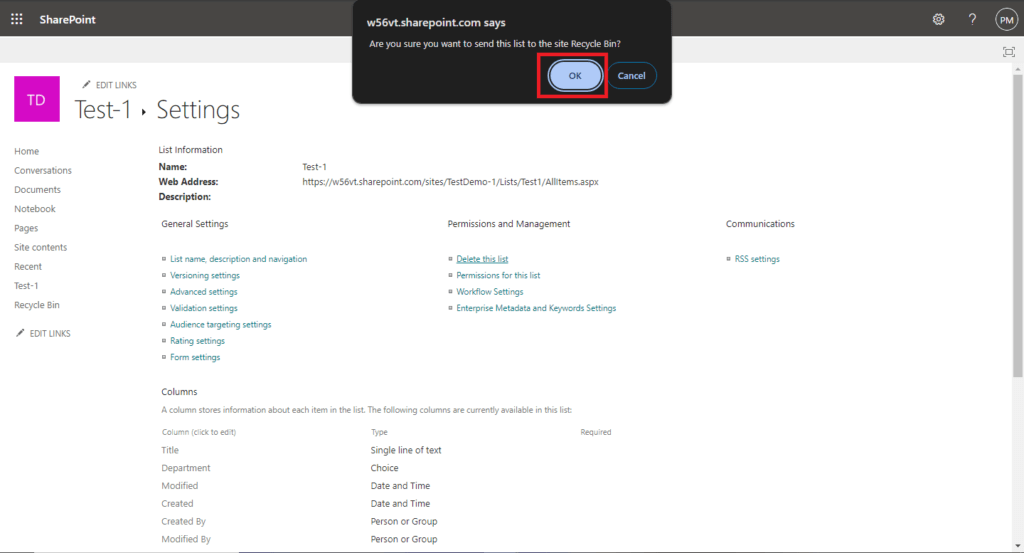1024x553 pixels.
Task: Open Advanced settings
Action: click(x=204, y=292)
